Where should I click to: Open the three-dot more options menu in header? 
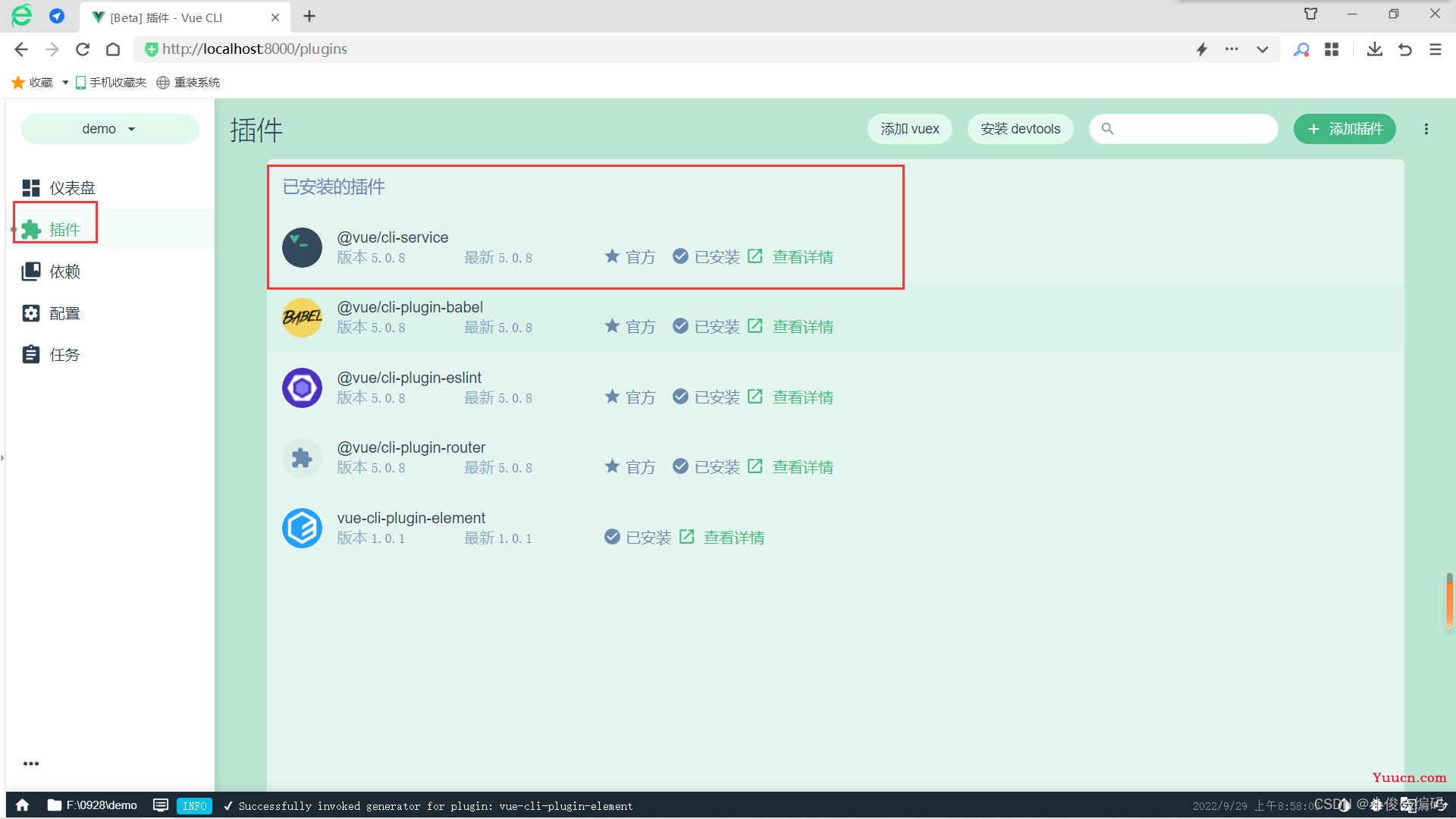coord(1426,129)
